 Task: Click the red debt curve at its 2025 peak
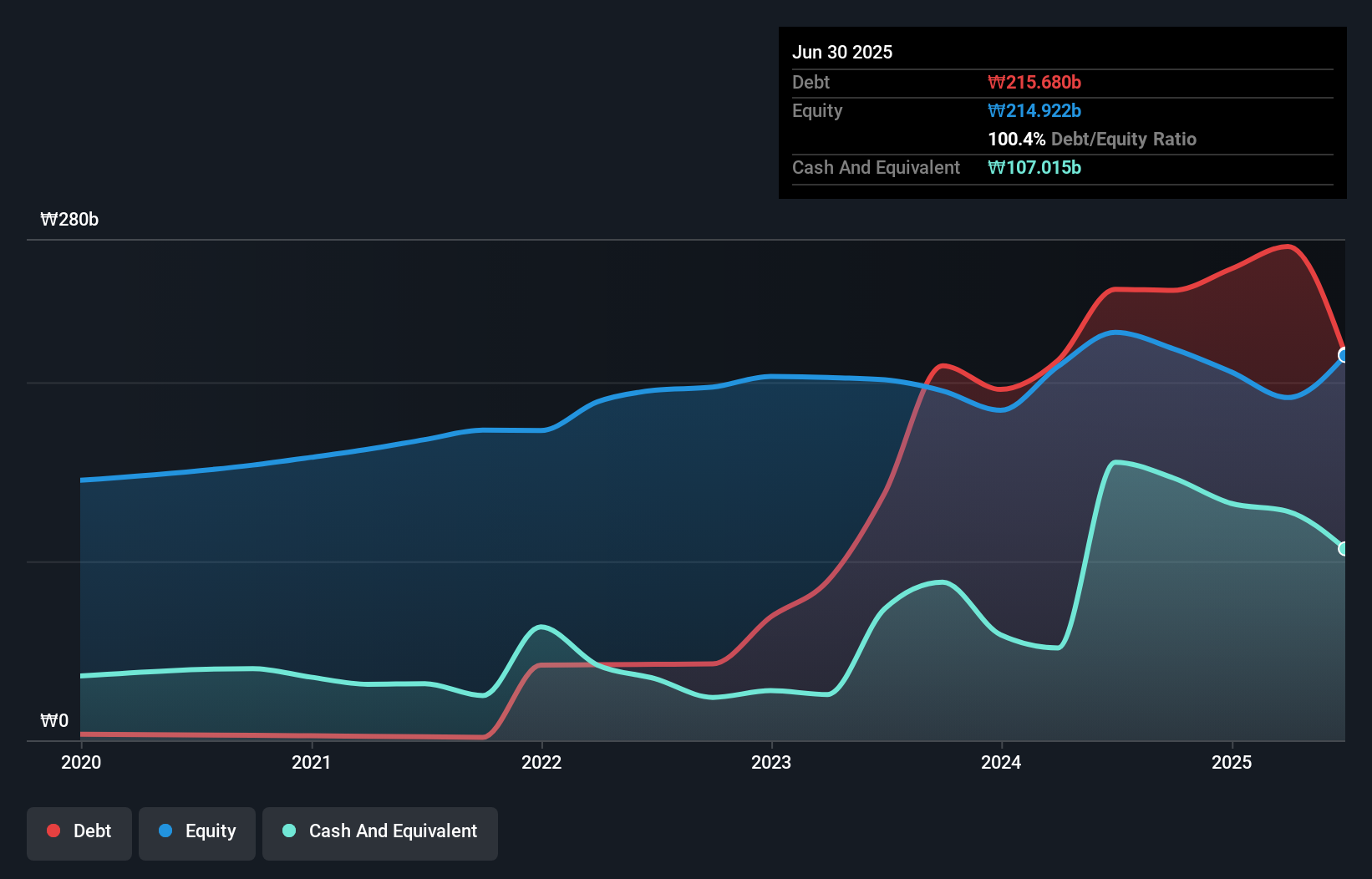[1287, 248]
